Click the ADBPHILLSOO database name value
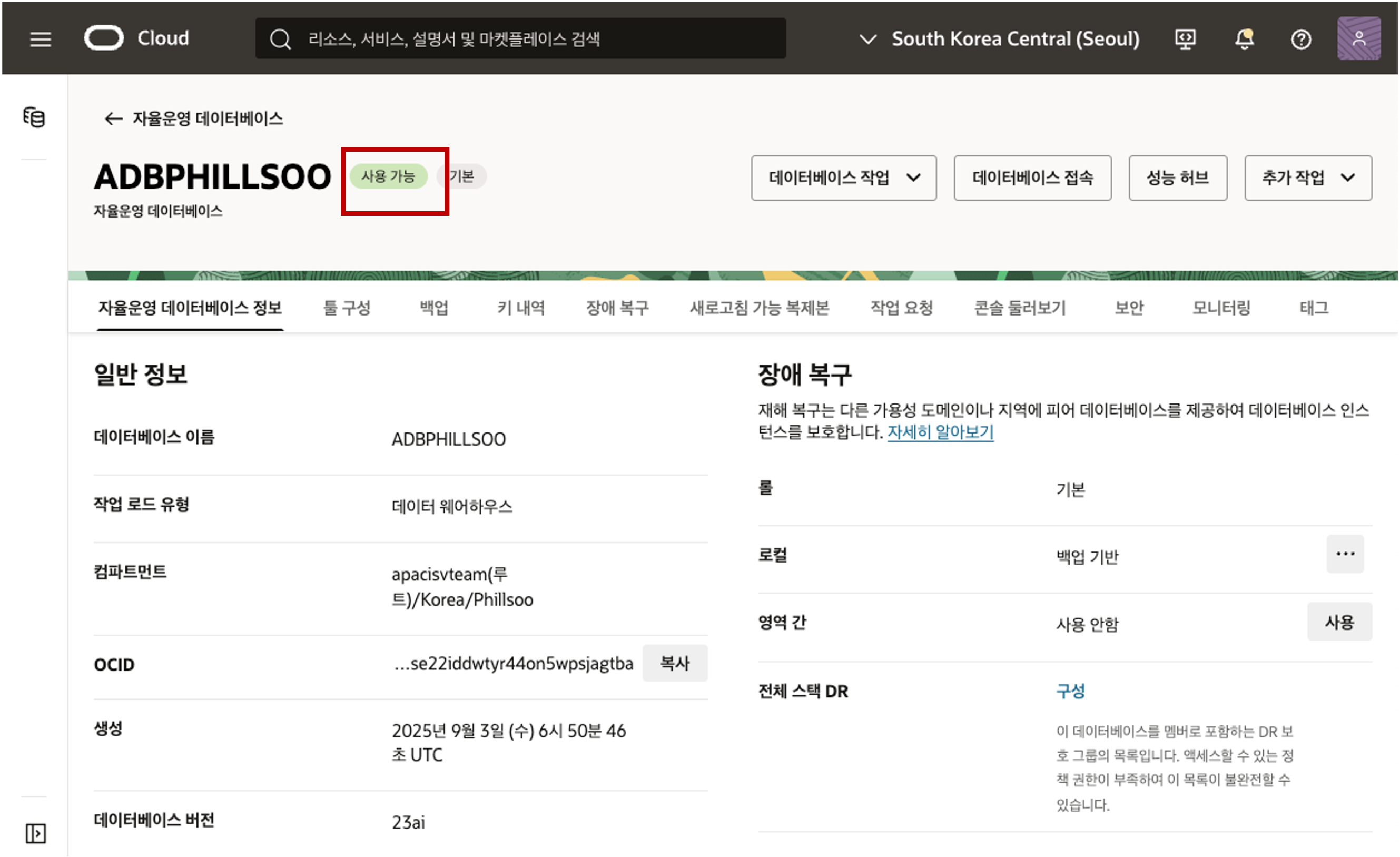This screenshot has height=857, width=1400. 448,439
